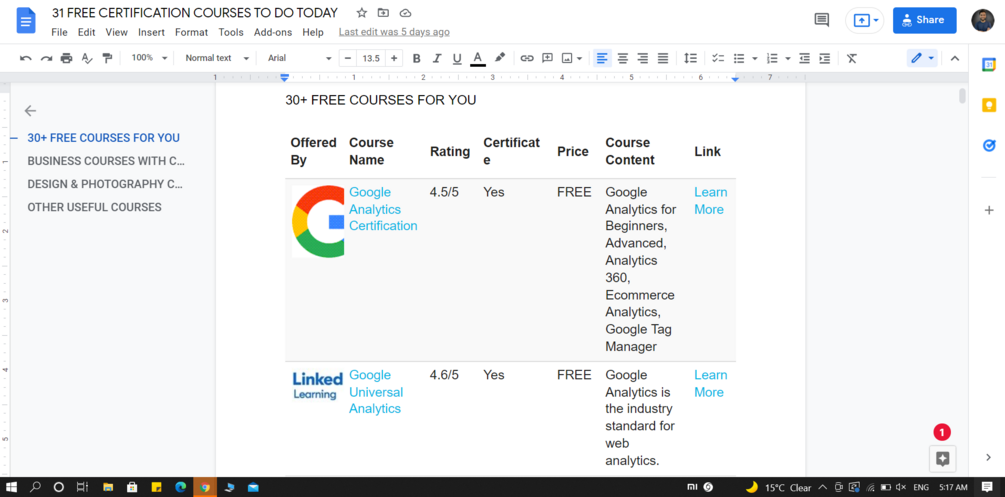Viewport: 1005px width, 497px height.
Task: Click the blue Share button
Action: click(924, 21)
